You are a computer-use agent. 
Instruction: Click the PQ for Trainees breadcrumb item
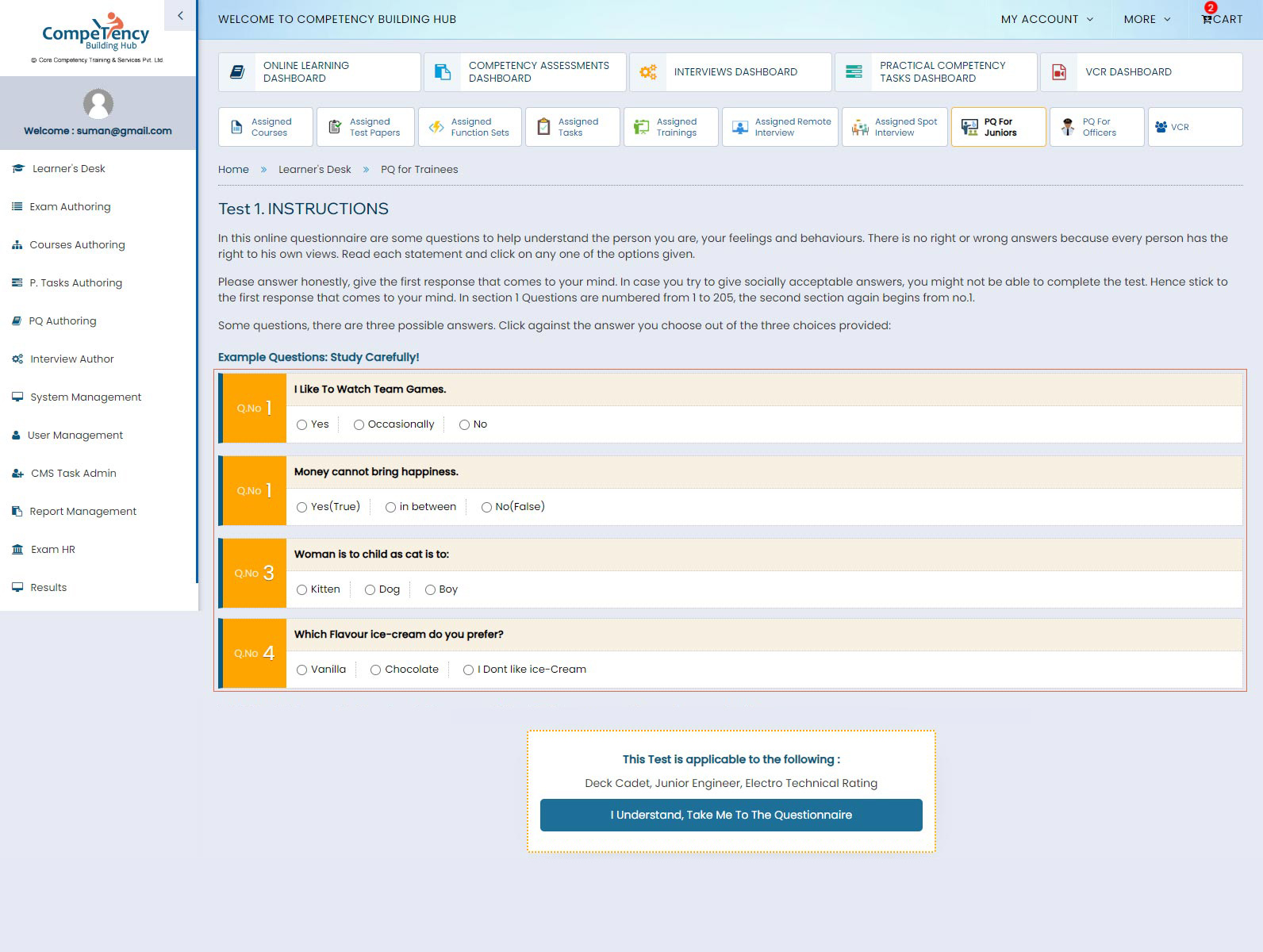click(420, 170)
